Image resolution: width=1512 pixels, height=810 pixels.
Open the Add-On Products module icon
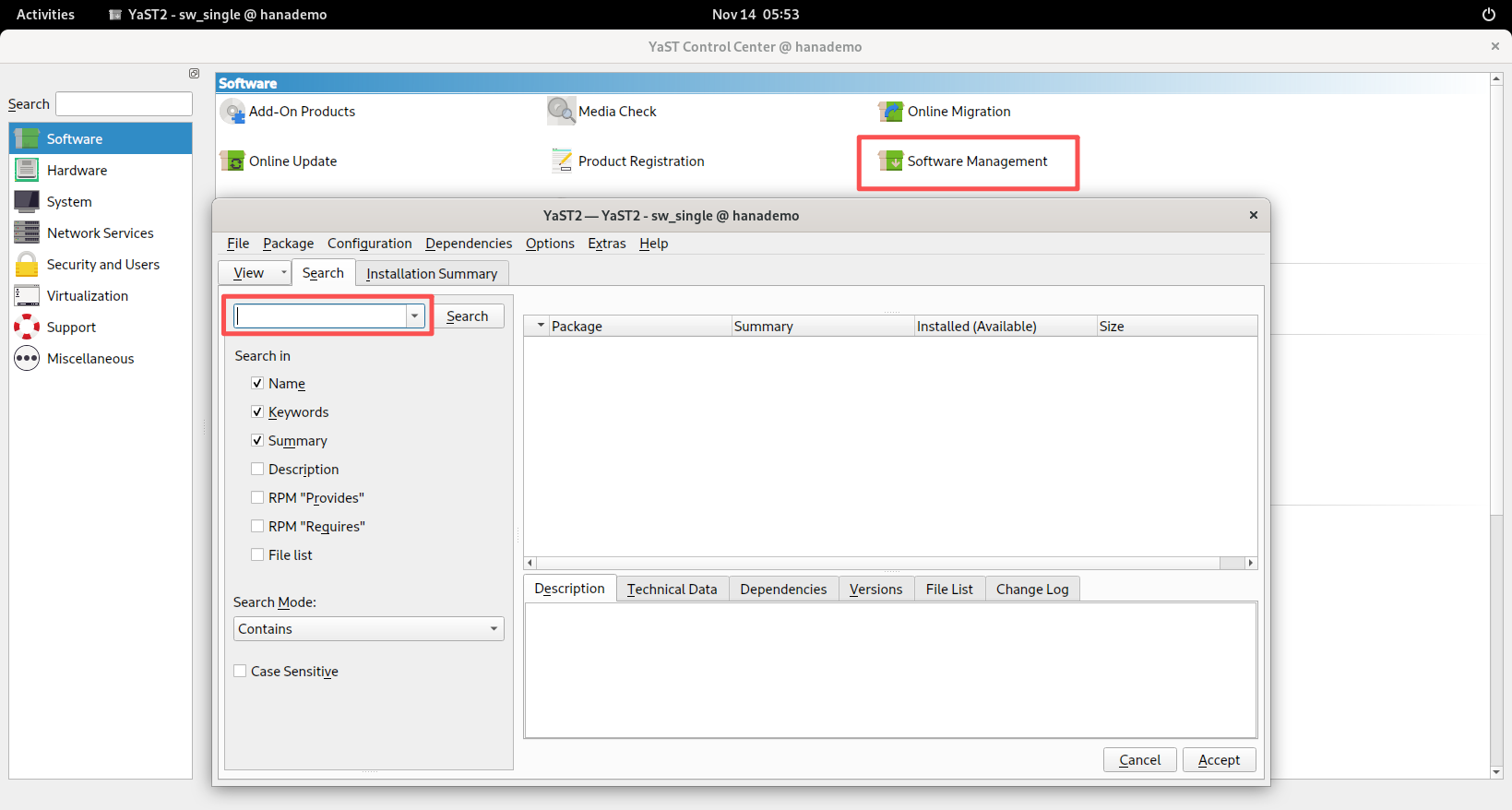pos(232,112)
